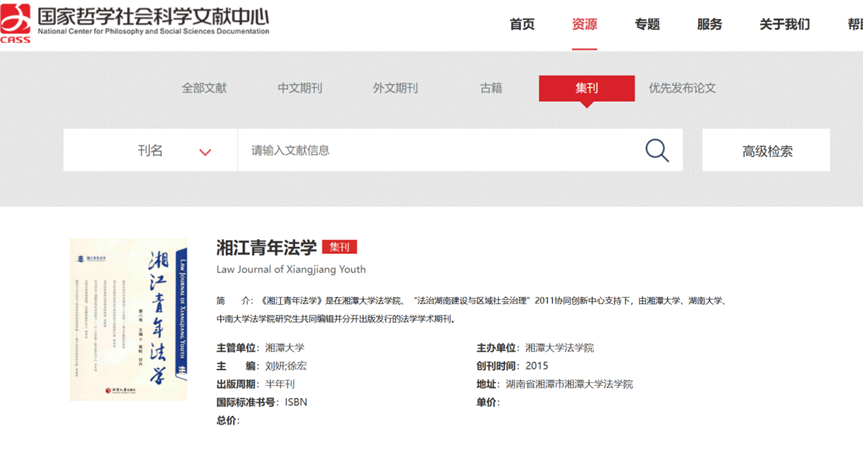863x452 pixels.
Task: Click the 湘江青年法学 journal cover thumbnail
Action: coord(128,319)
